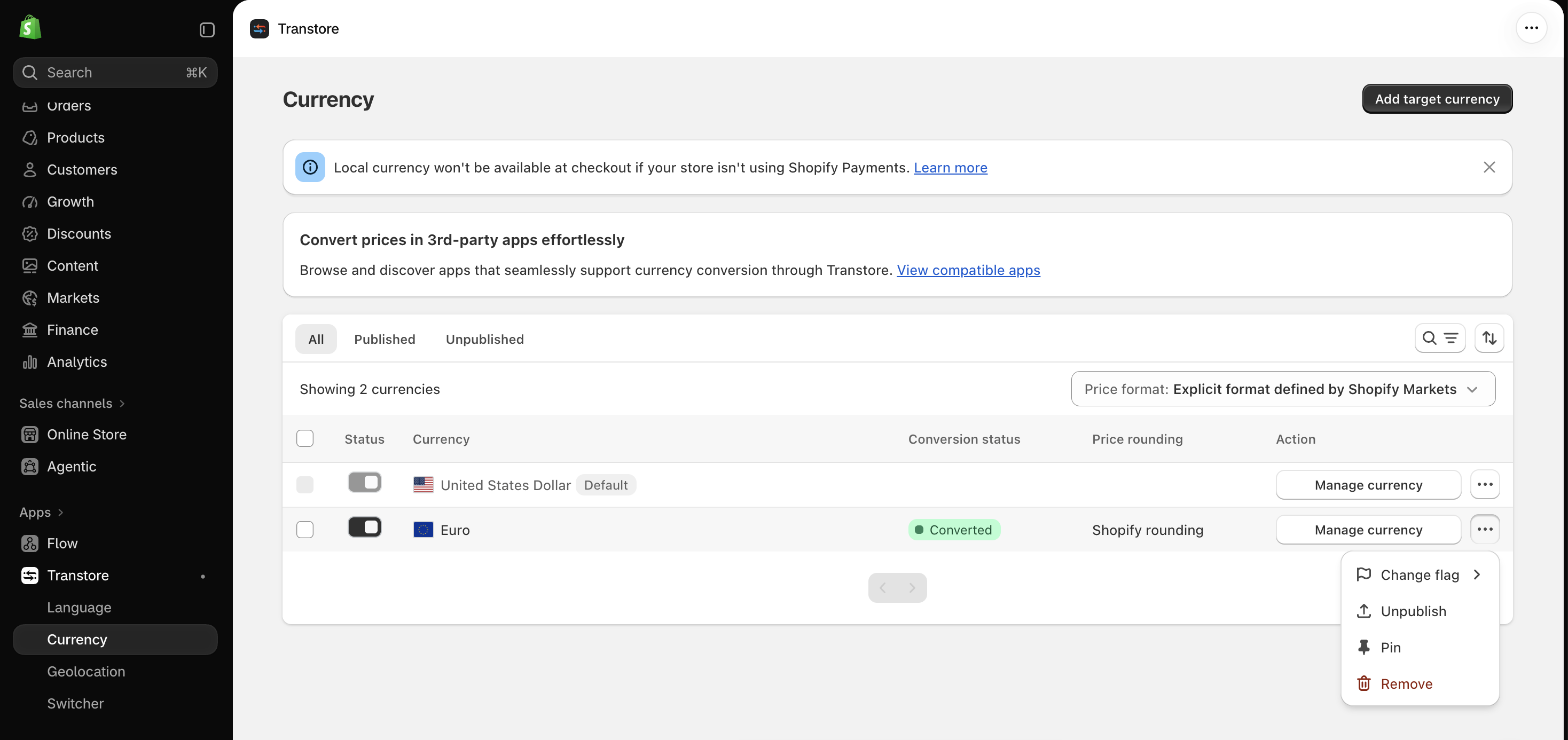
Task: Open the top-right more options menu
Action: [x=1531, y=28]
